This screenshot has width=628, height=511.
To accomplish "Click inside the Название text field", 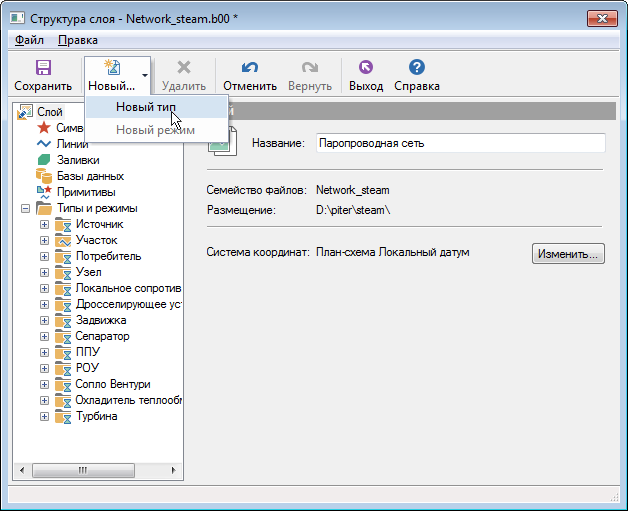I will point(460,143).
